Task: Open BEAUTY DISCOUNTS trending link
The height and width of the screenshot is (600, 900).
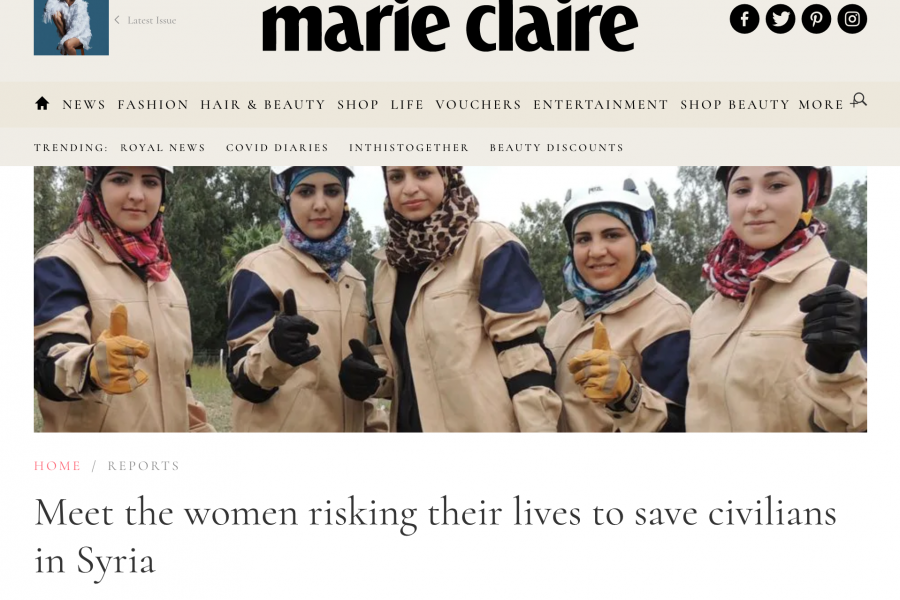Action: pos(556,148)
